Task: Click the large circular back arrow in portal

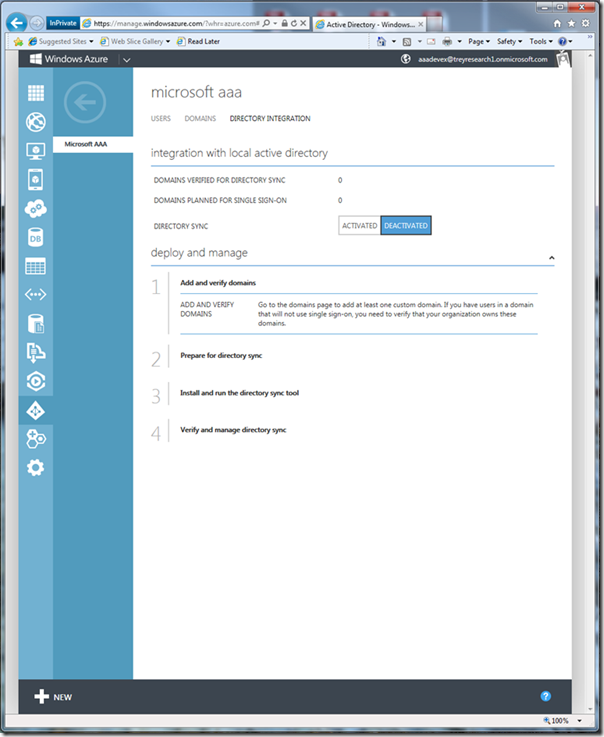Action: [85, 102]
